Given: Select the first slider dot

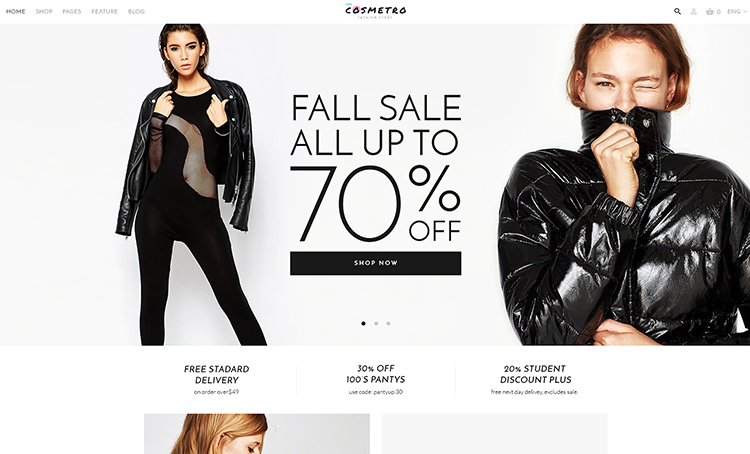Looking at the screenshot, I should [x=364, y=323].
